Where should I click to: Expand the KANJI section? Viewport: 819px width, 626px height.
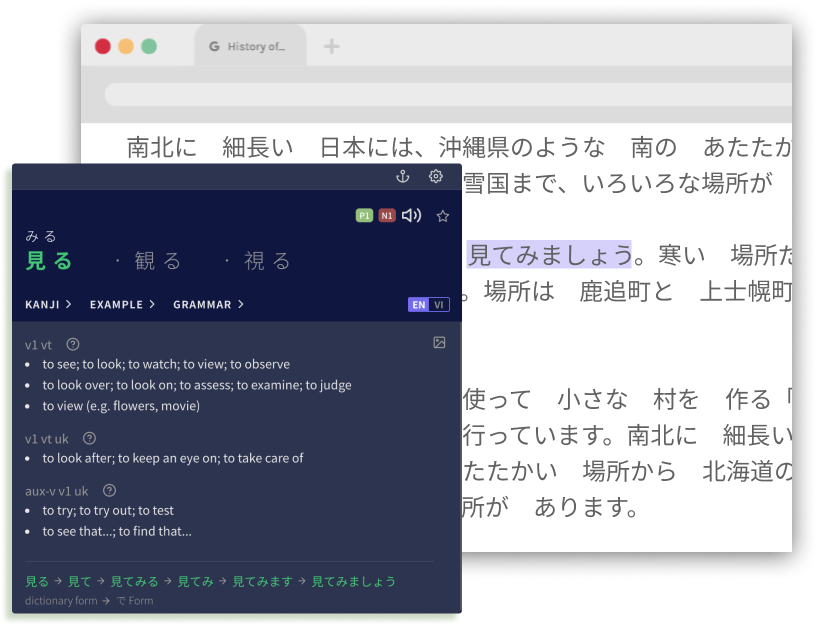[48, 305]
